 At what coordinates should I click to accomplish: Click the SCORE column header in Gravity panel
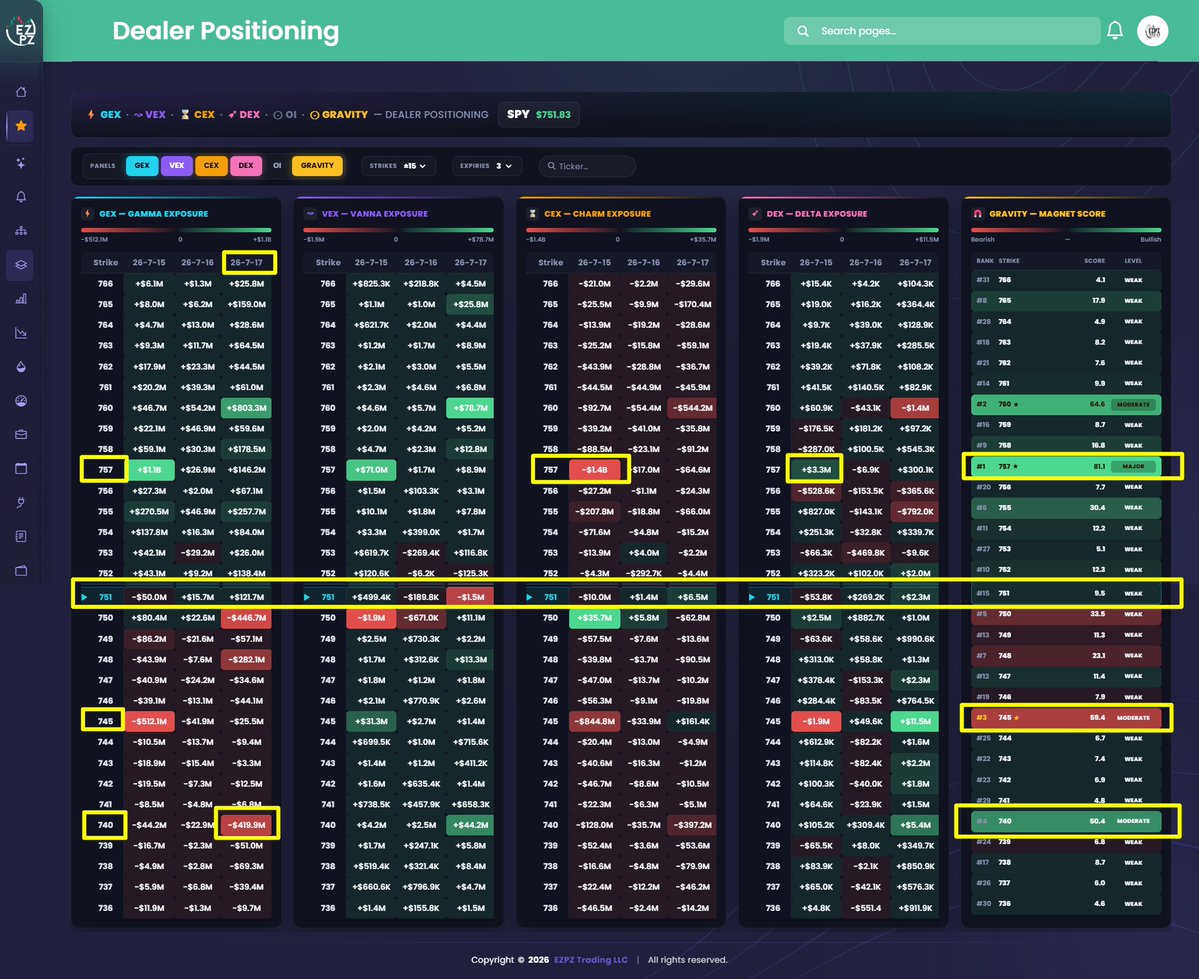(1094, 261)
